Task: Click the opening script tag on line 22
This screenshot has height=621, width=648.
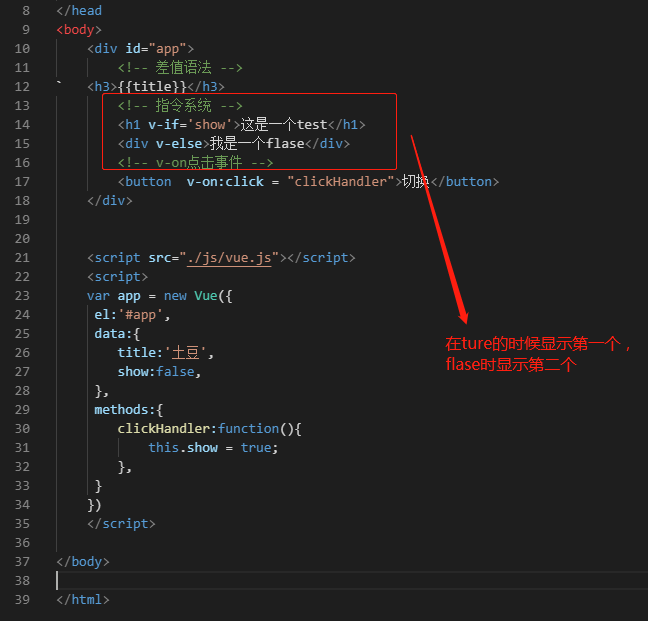Action: point(117,276)
